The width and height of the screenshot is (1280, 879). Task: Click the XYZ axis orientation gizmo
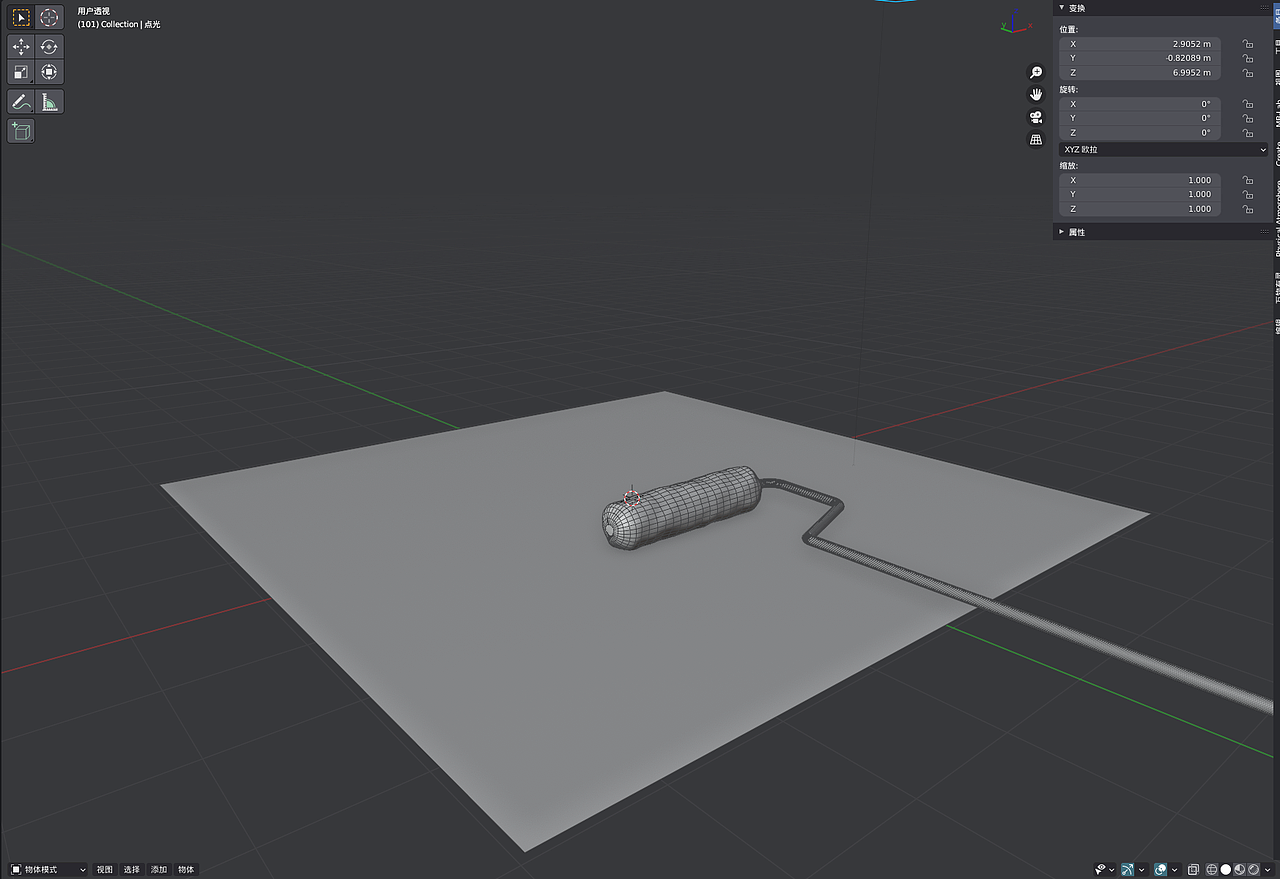click(1016, 24)
